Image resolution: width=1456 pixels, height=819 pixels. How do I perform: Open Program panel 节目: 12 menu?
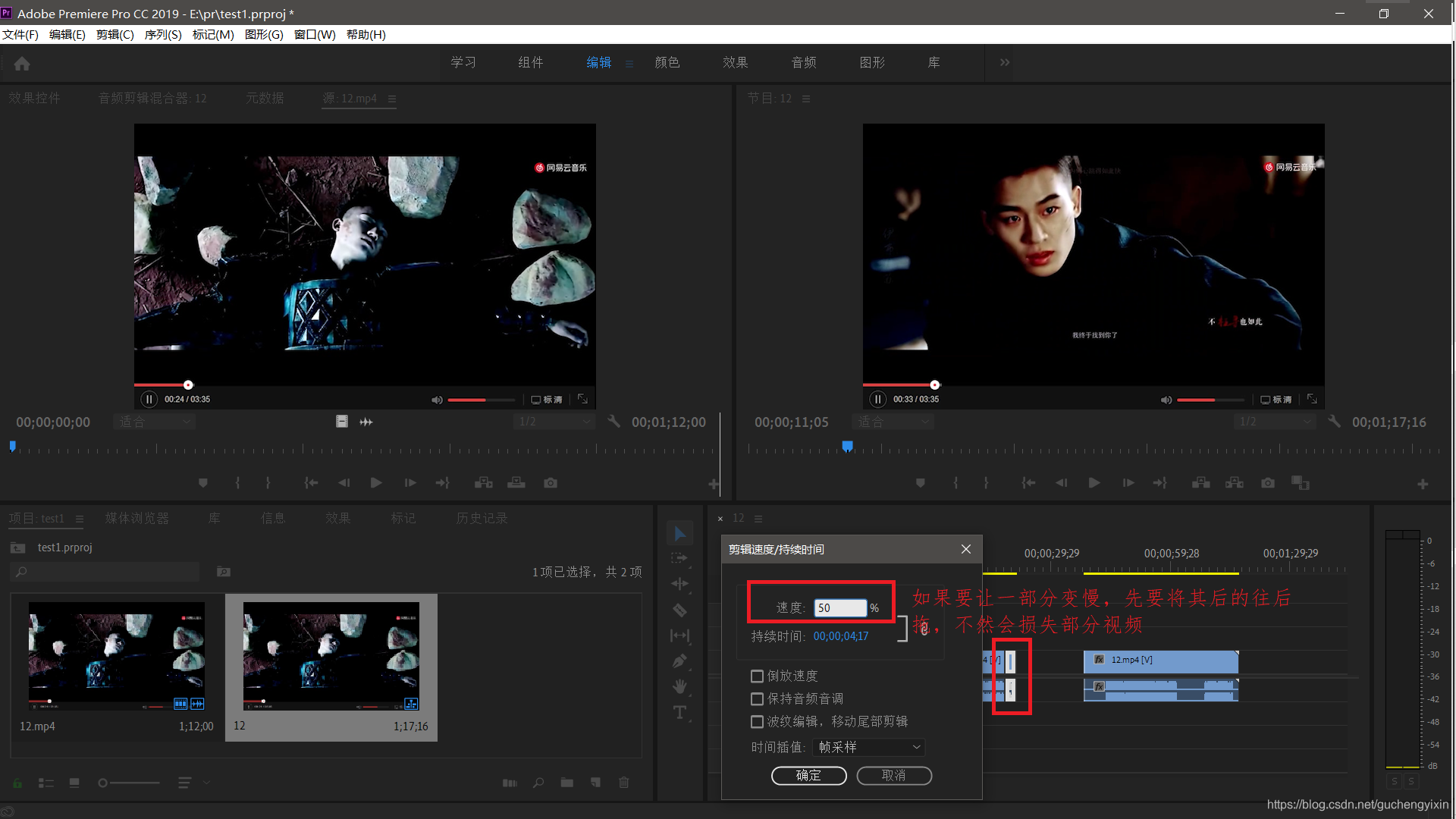tap(806, 99)
